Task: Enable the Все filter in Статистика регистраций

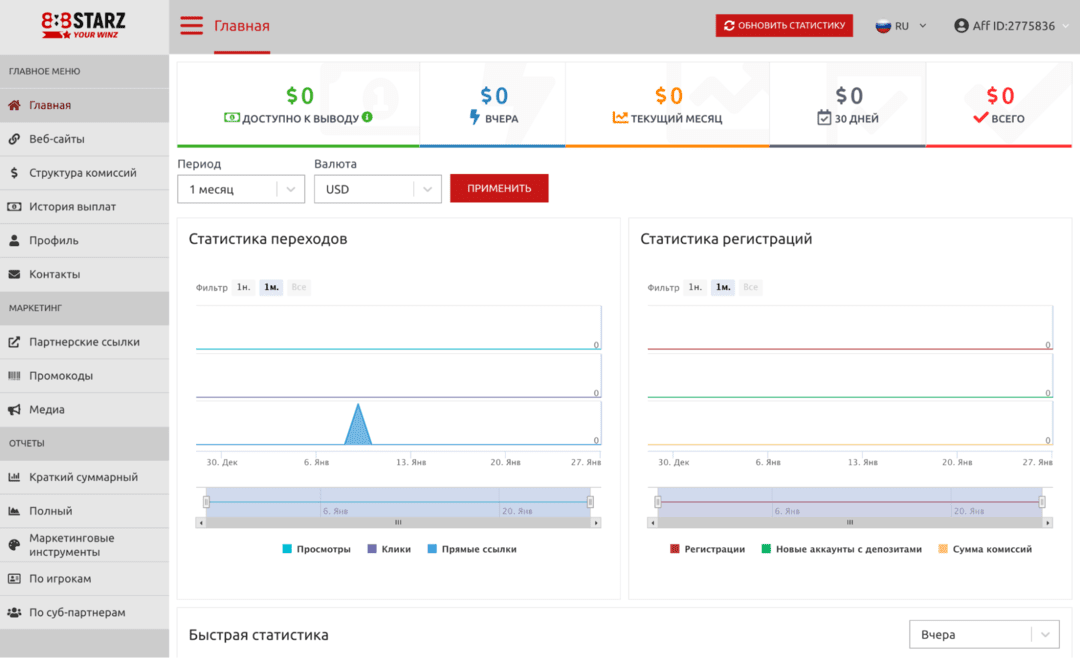Action: point(750,287)
